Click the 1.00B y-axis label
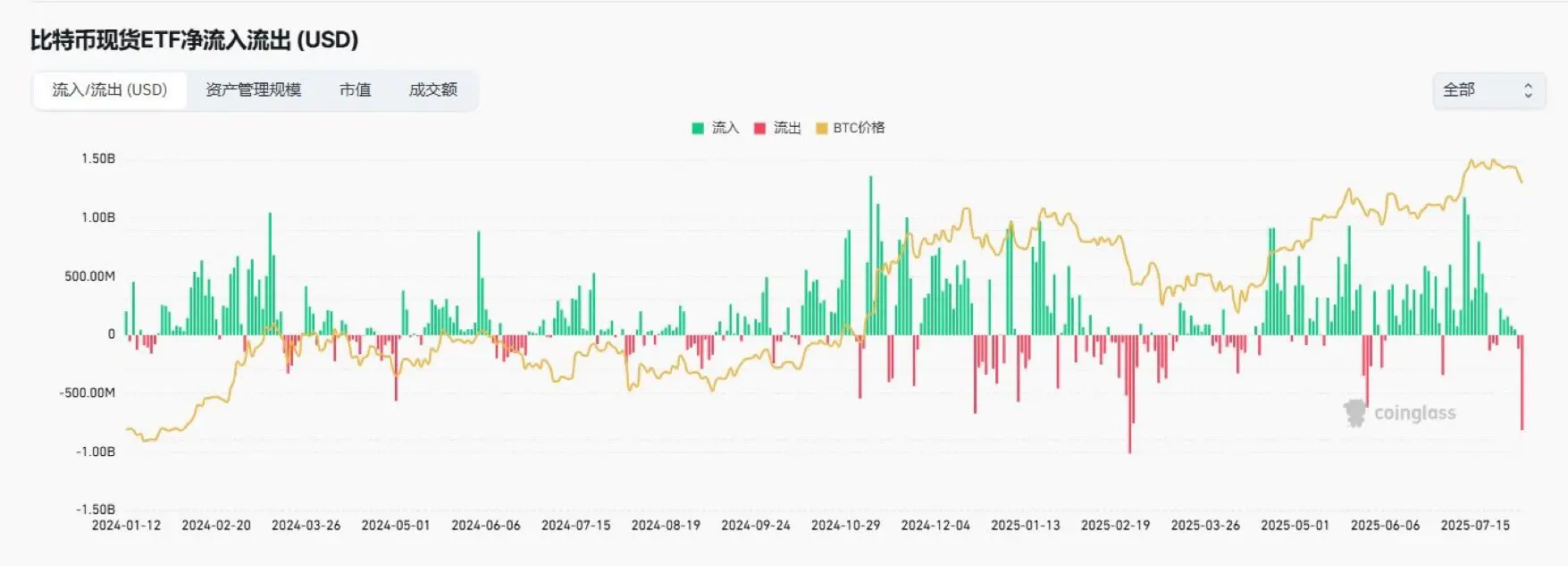This screenshot has width=1568, height=566. pyautogui.click(x=98, y=217)
